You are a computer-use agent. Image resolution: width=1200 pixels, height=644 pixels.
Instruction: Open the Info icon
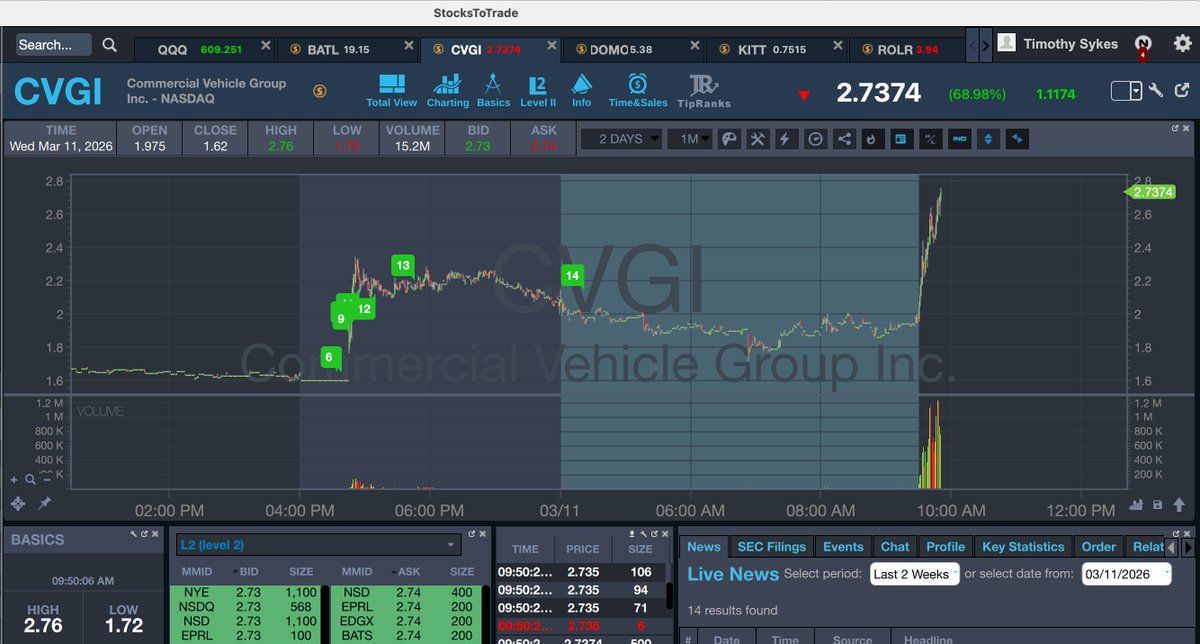click(x=582, y=90)
